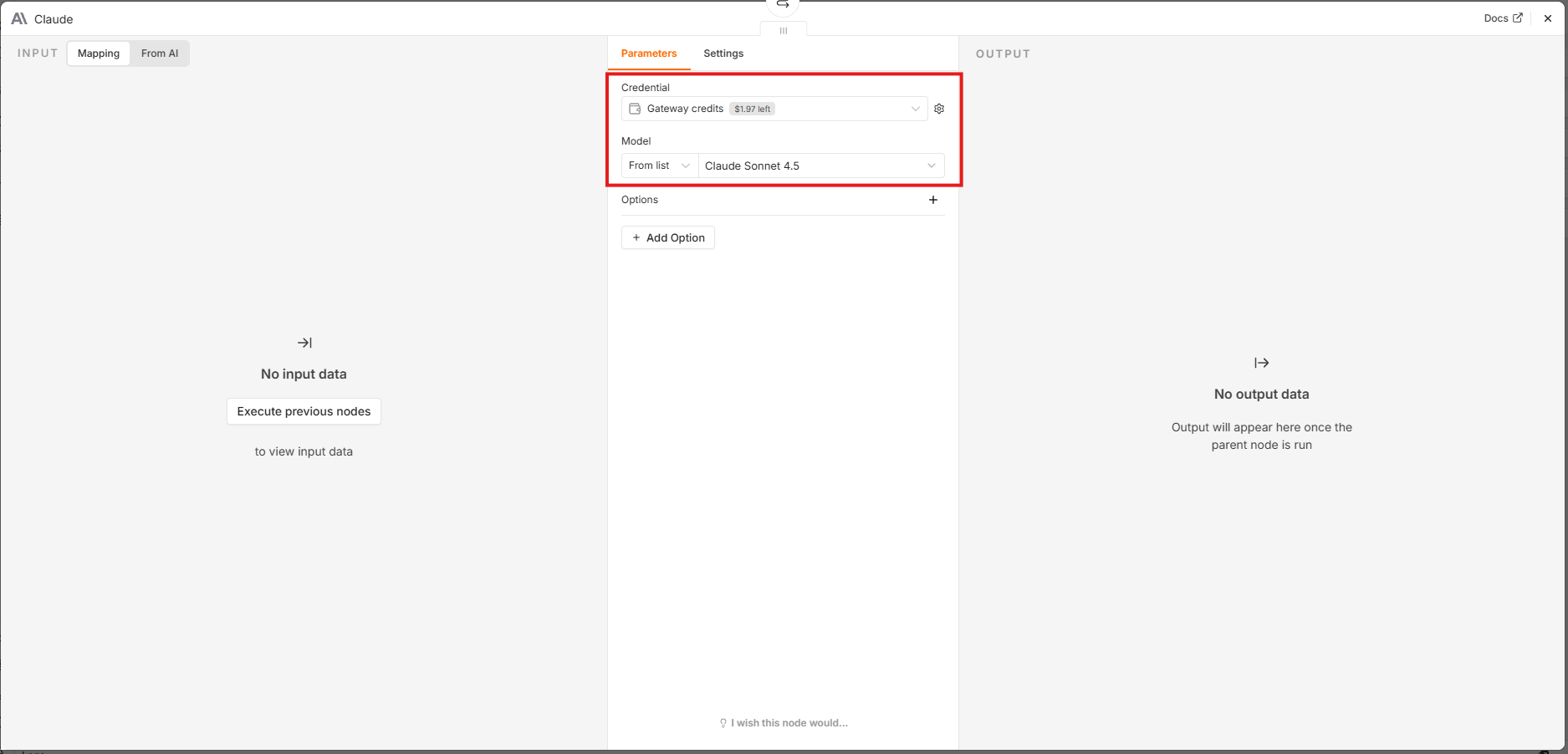This screenshot has height=754, width=1568.
Task: Click the Add Option button
Action: 668,237
